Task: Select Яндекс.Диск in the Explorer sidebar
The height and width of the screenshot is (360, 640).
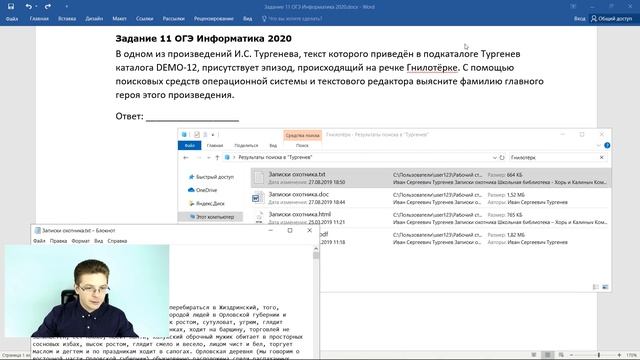Action: [207, 203]
